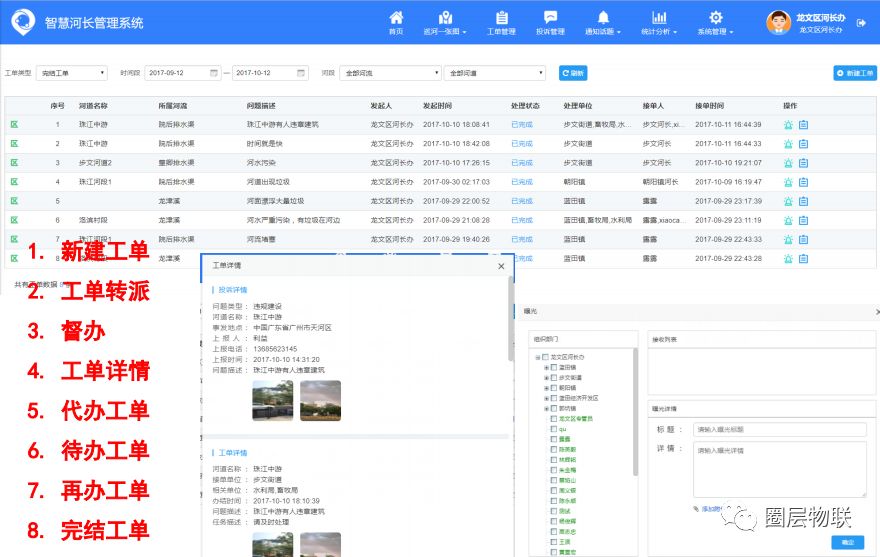Open 工单管理 in the top navigation

point(501,22)
